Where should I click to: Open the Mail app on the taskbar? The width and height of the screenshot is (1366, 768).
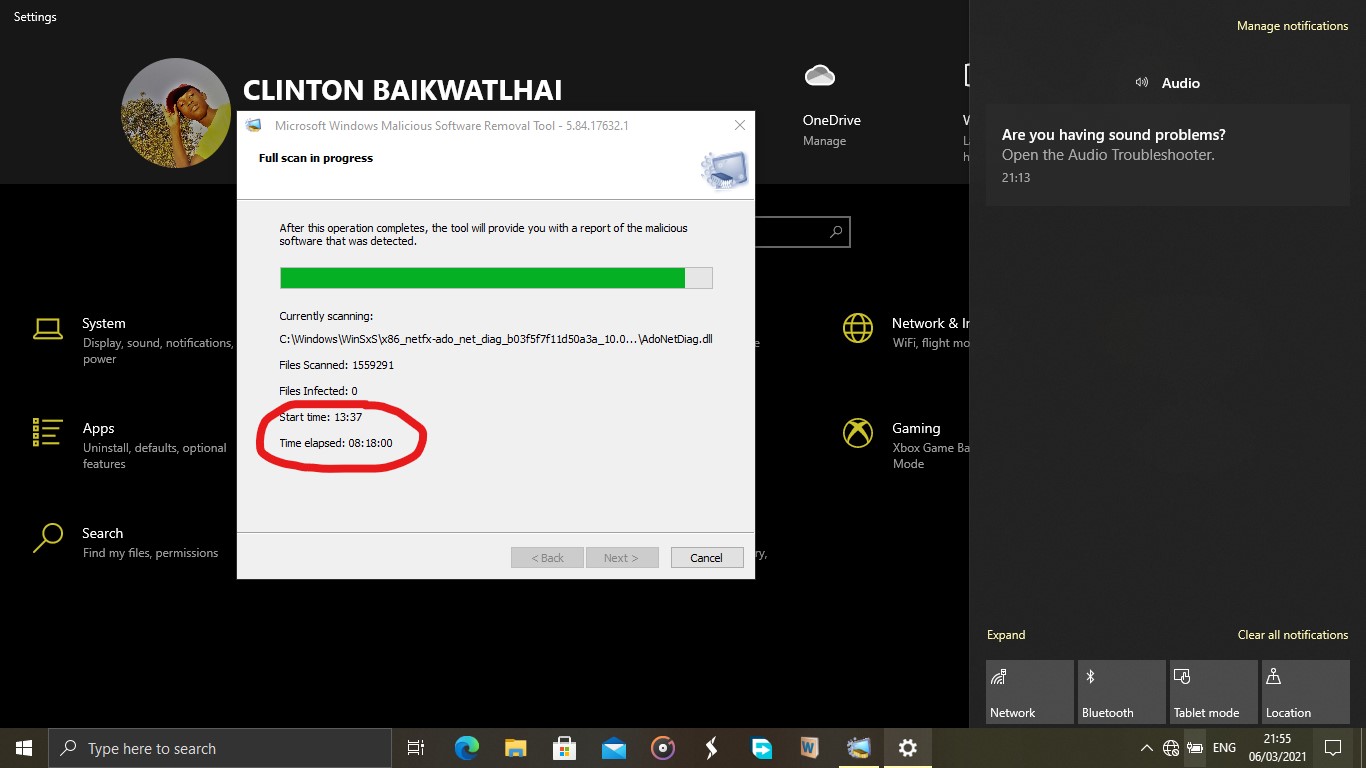(614, 747)
